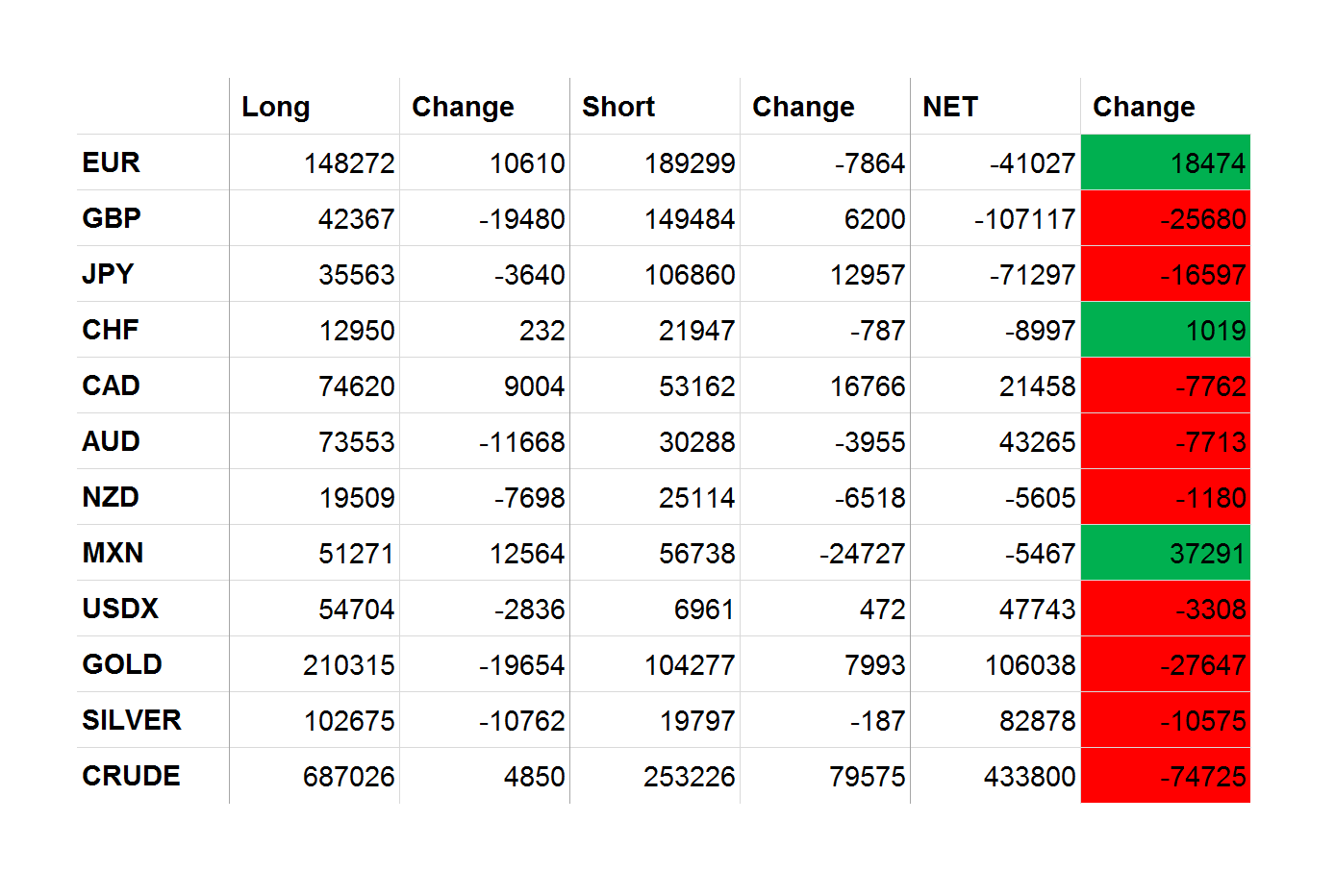The width and height of the screenshot is (1335, 896).
Task: Select the CHF row label
Action: [111, 330]
